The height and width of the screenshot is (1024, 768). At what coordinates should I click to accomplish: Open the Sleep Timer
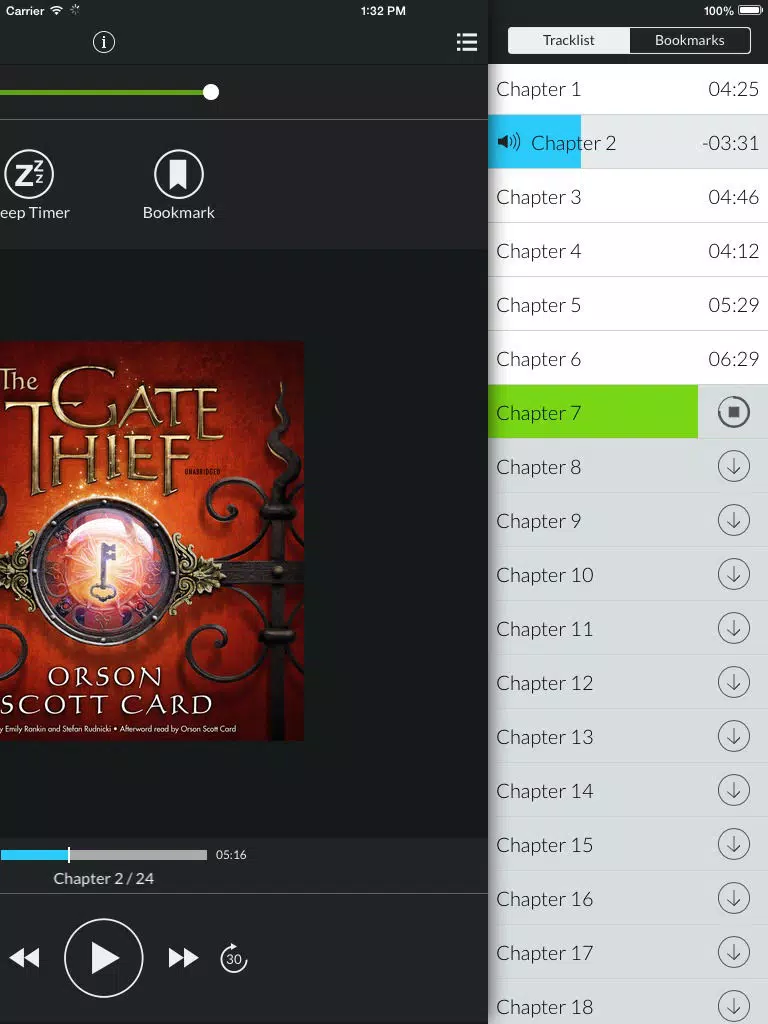click(x=31, y=185)
